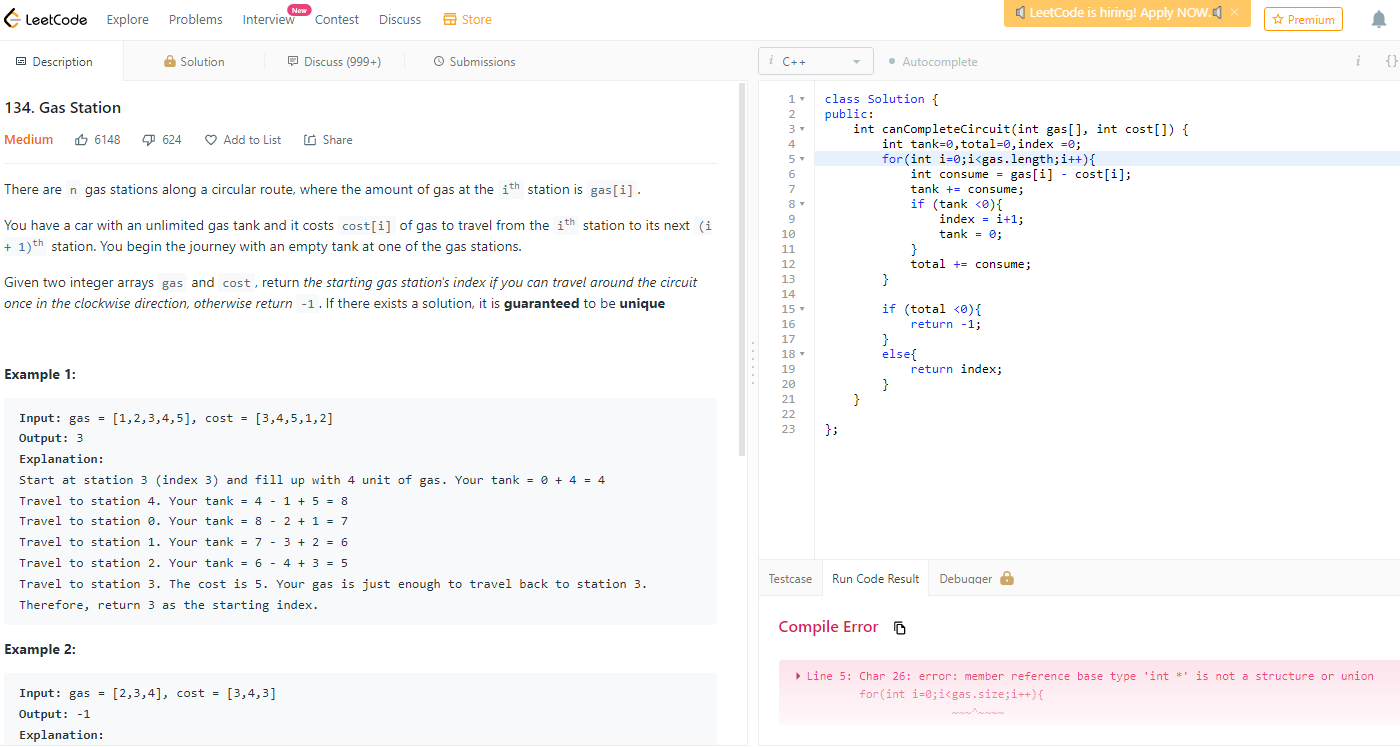Click the Example 1 heading

pyautogui.click(x=40, y=374)
